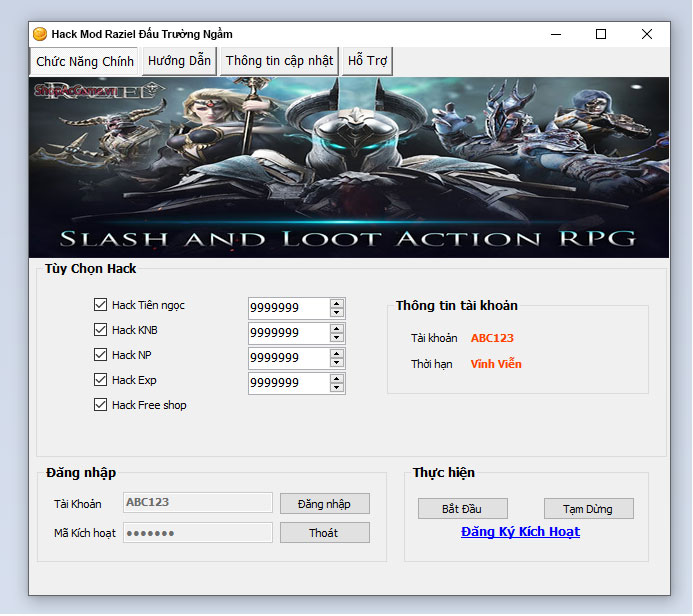Toggle the Hack KNB checkbox

[100, 330]
